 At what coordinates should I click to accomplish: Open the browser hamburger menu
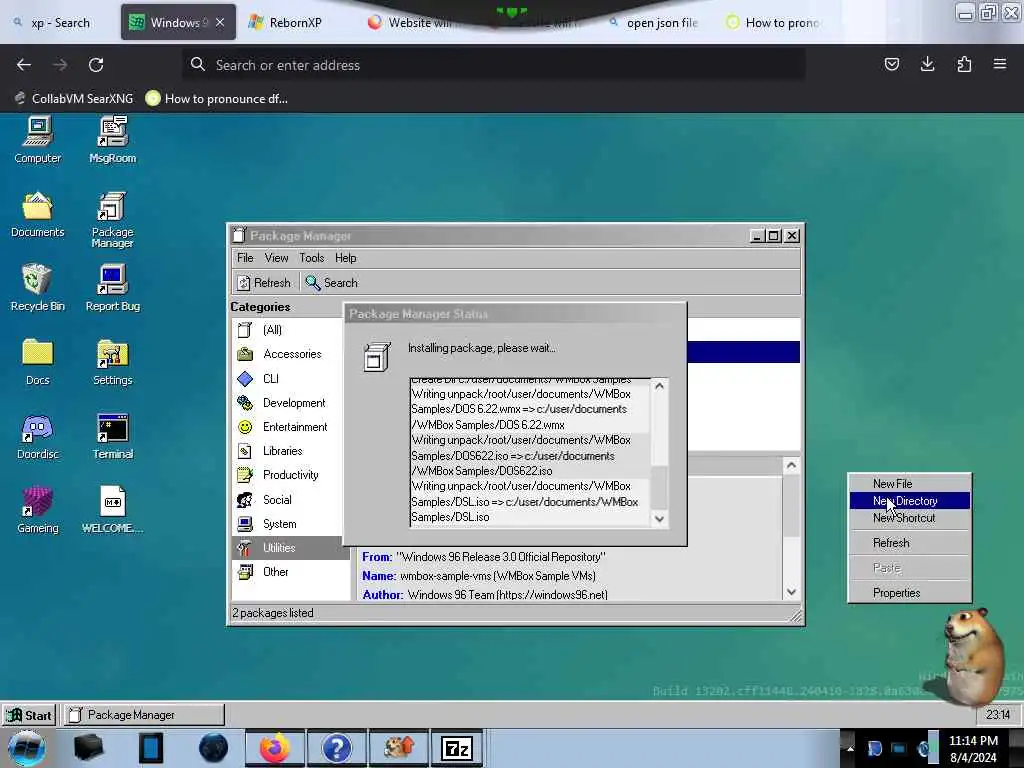pyautogui.click(x=1000, y=64)
